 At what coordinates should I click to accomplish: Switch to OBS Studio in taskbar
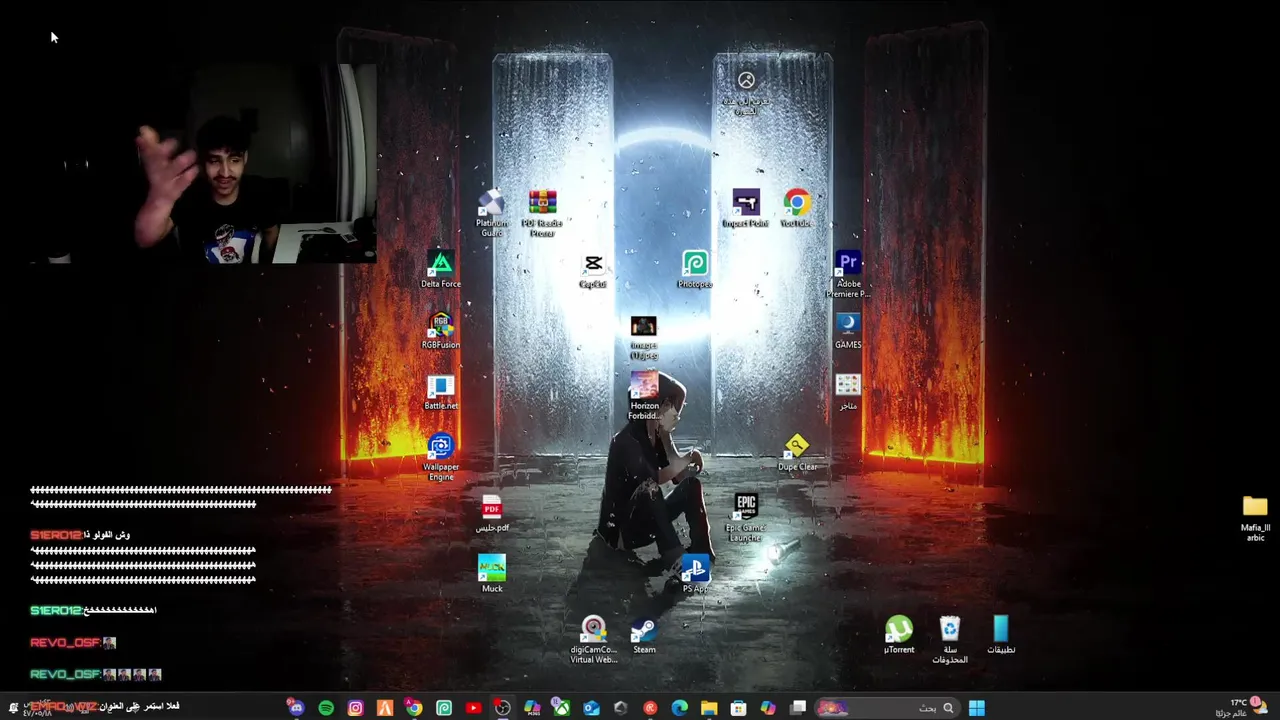coord(503,708)
